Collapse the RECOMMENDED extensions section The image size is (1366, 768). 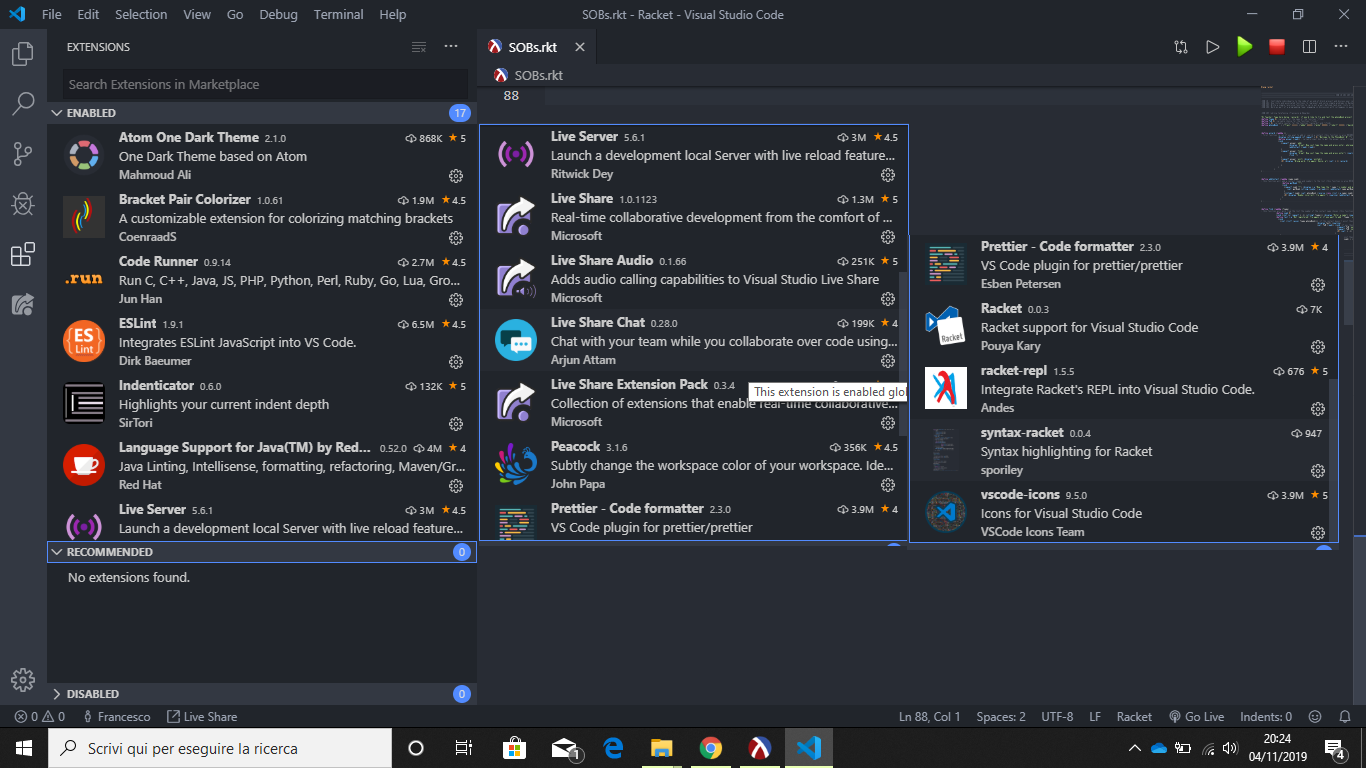(x=107, y=551)
